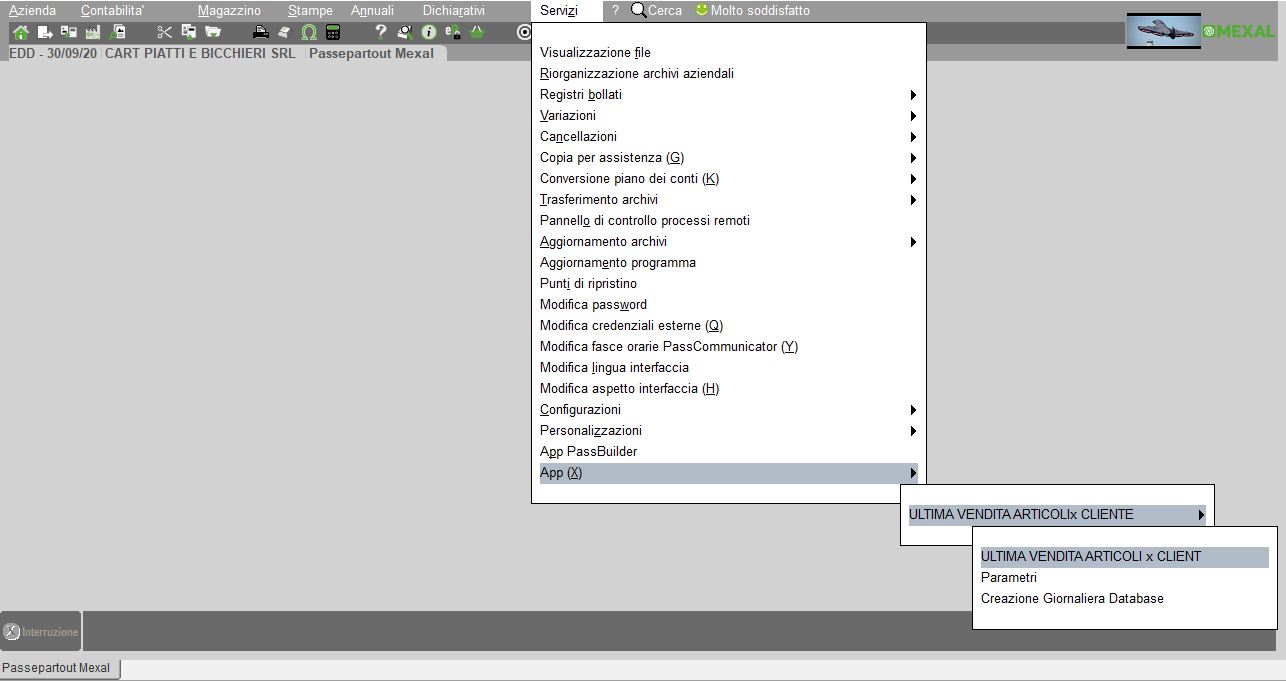Select Parametri in the app submenu
Image resolution: width=1286 pixels, height=681 pixels.
pyautogui.click(x=1009, y=578)
